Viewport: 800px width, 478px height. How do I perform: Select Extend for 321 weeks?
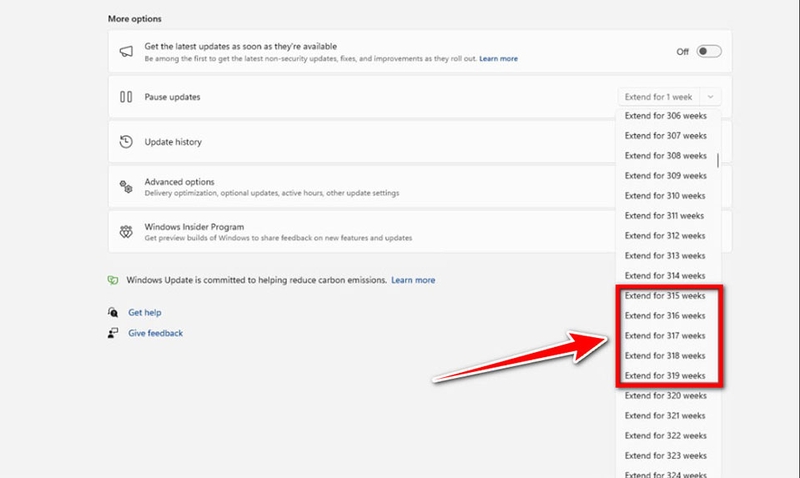tap(666, 416)
